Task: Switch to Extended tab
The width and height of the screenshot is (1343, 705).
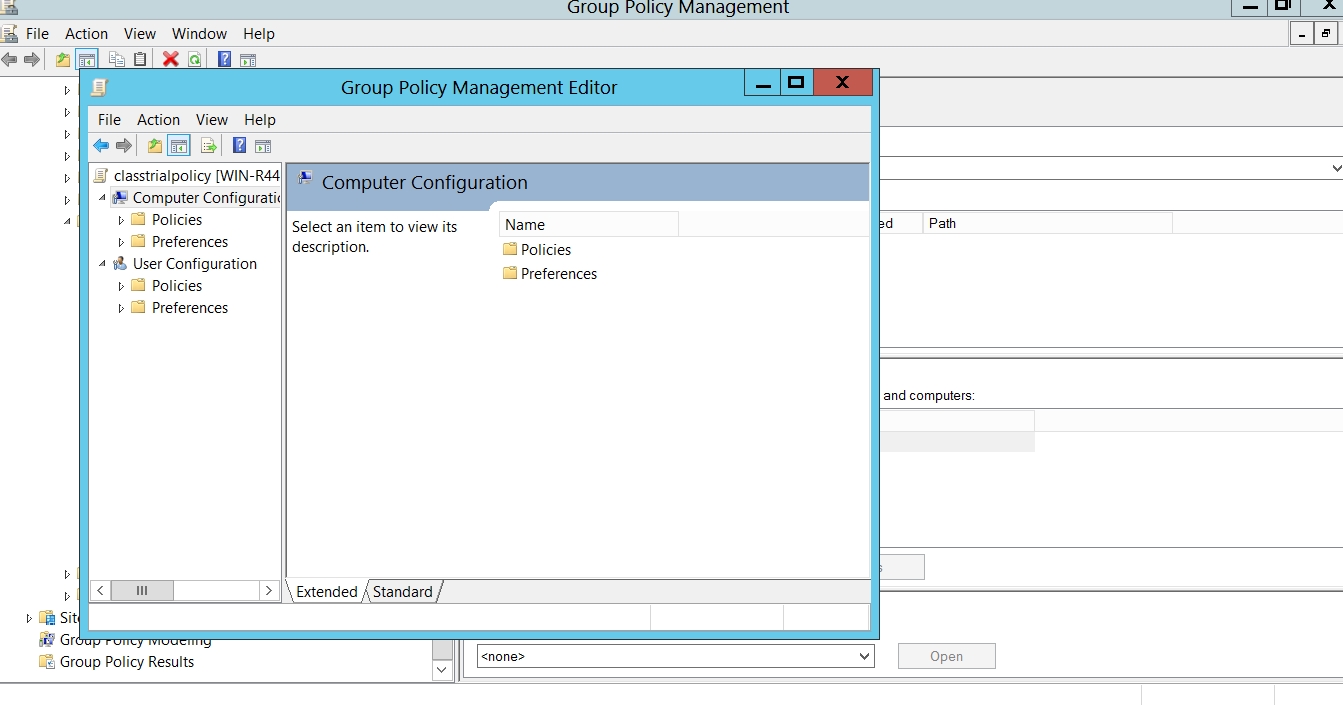Action: point(326,592)
